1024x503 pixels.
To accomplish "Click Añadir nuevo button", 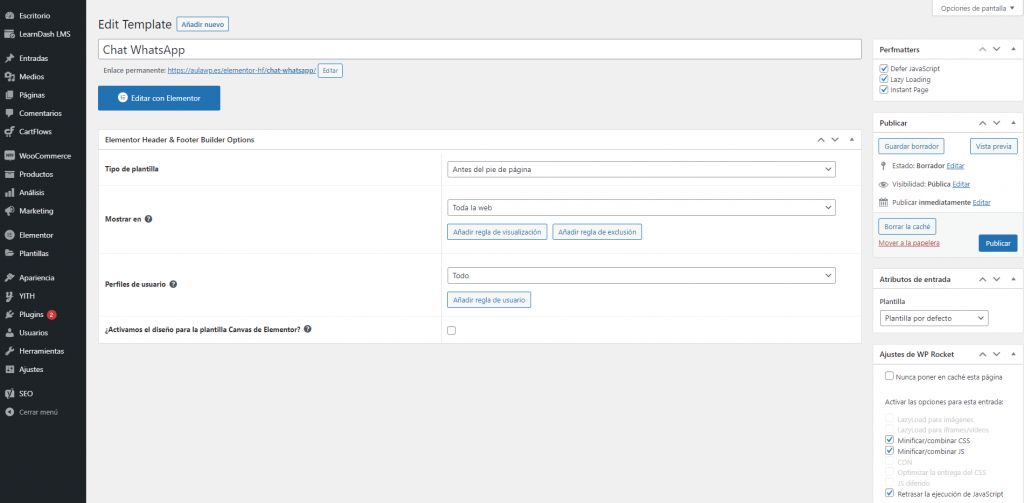I will (x=202, y=24).
